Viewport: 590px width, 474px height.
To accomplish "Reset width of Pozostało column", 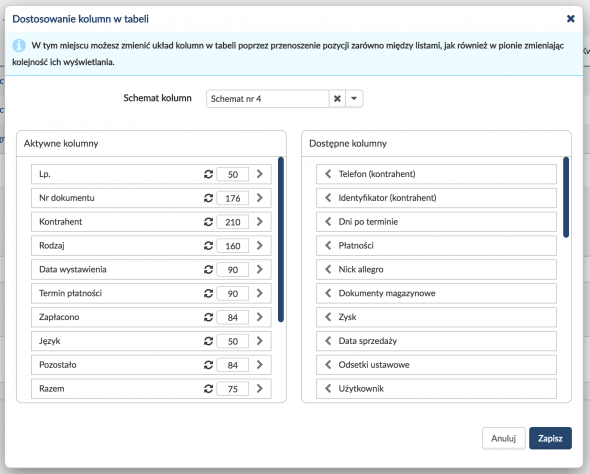I will tap(208, 365).
